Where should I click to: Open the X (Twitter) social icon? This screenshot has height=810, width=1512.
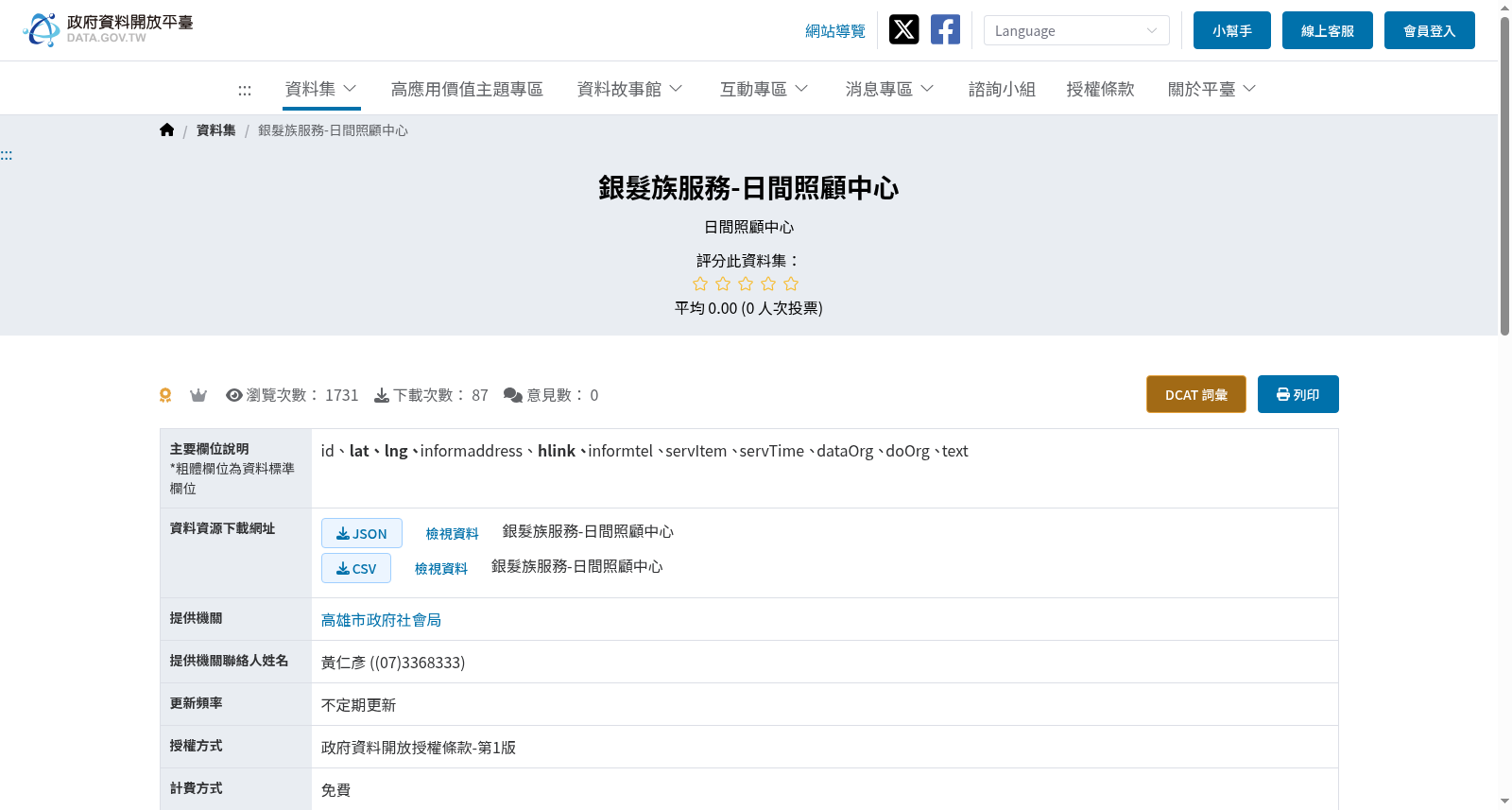[903, 29]
